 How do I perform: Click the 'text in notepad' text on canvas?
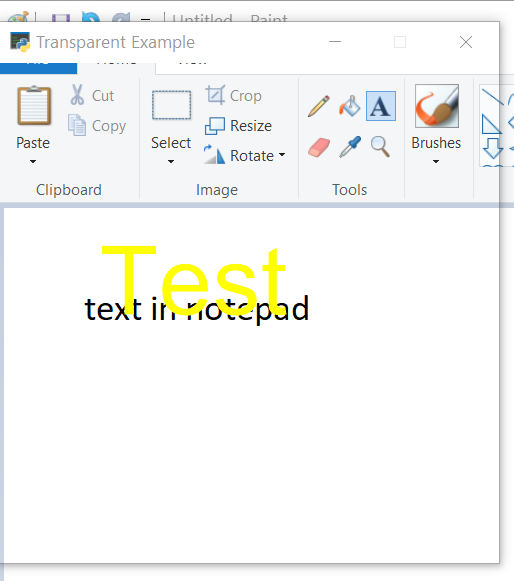pos(197,310)
